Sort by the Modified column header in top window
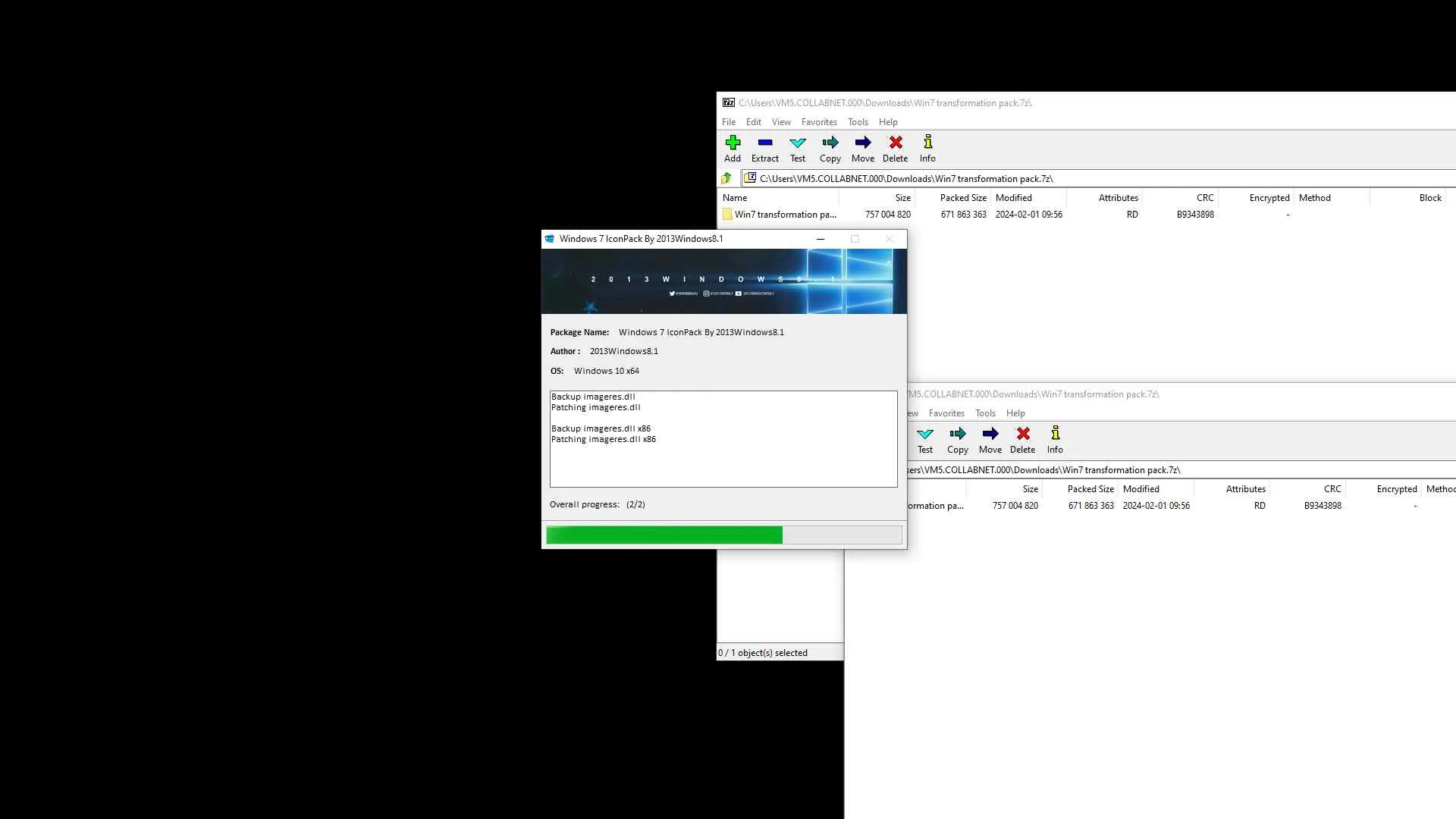This screenshot has width=1456, height=819. pos(1013,198)
